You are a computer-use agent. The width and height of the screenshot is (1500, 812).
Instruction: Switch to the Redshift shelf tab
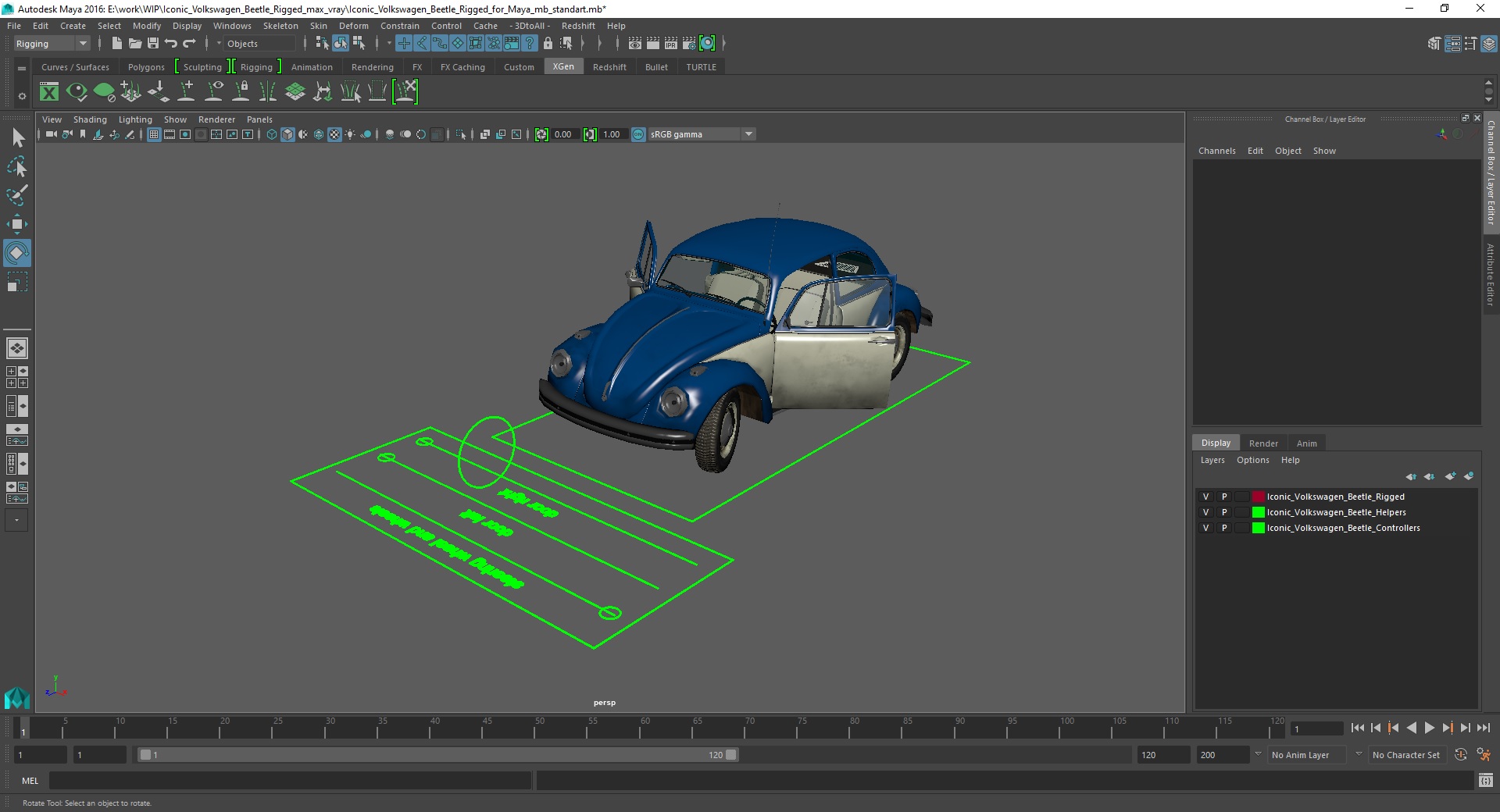point(609,67)
